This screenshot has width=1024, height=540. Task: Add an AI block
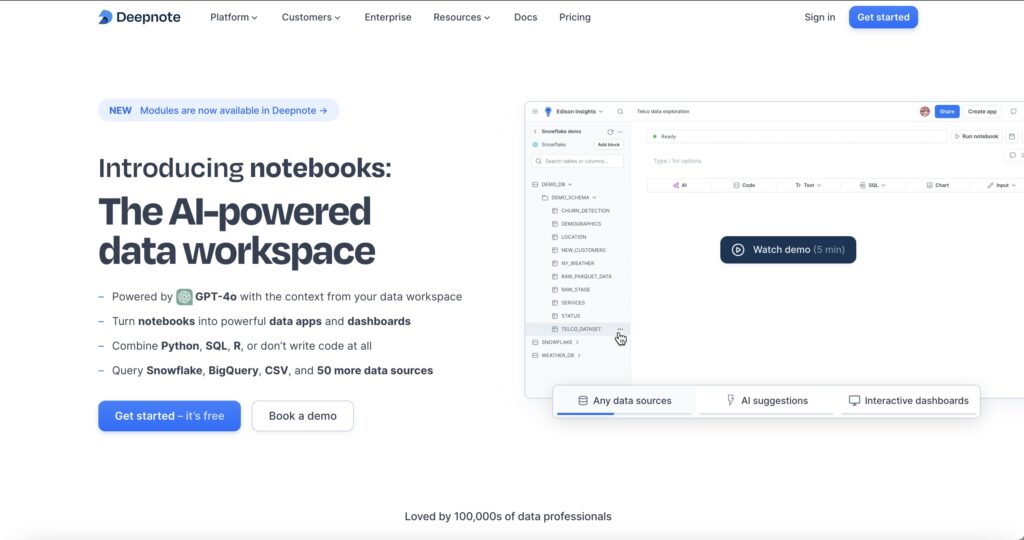[680, 185]
